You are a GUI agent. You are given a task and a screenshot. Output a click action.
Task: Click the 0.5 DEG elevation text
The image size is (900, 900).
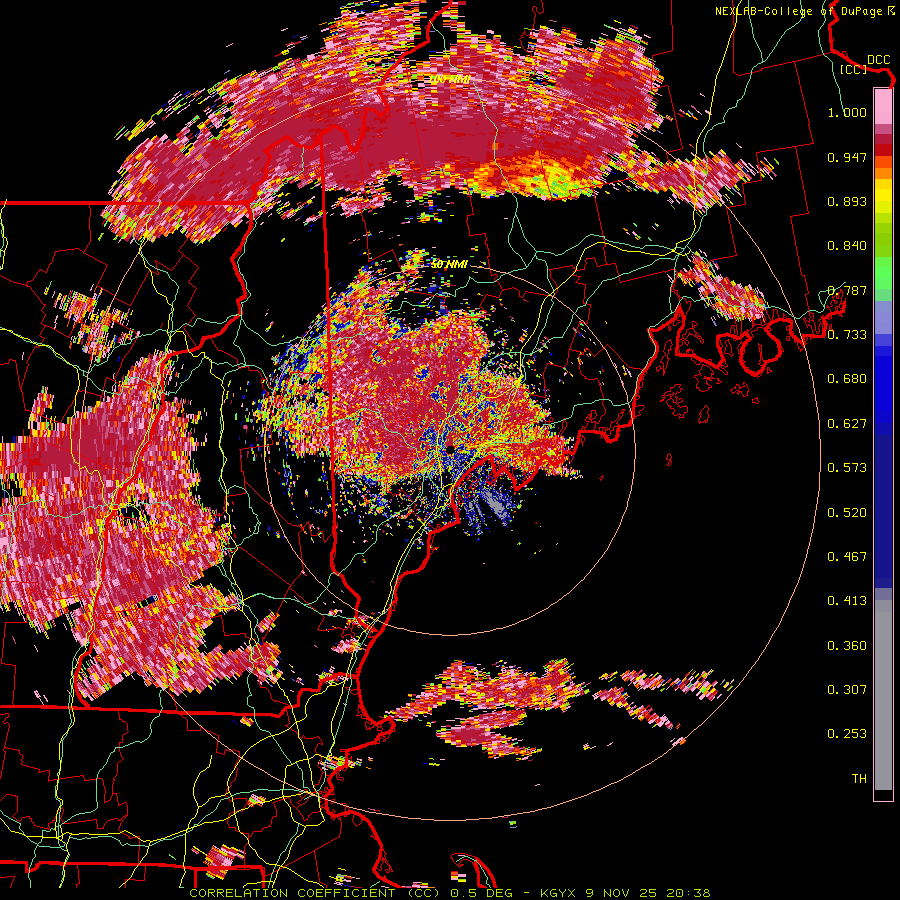tap(481, 893)
